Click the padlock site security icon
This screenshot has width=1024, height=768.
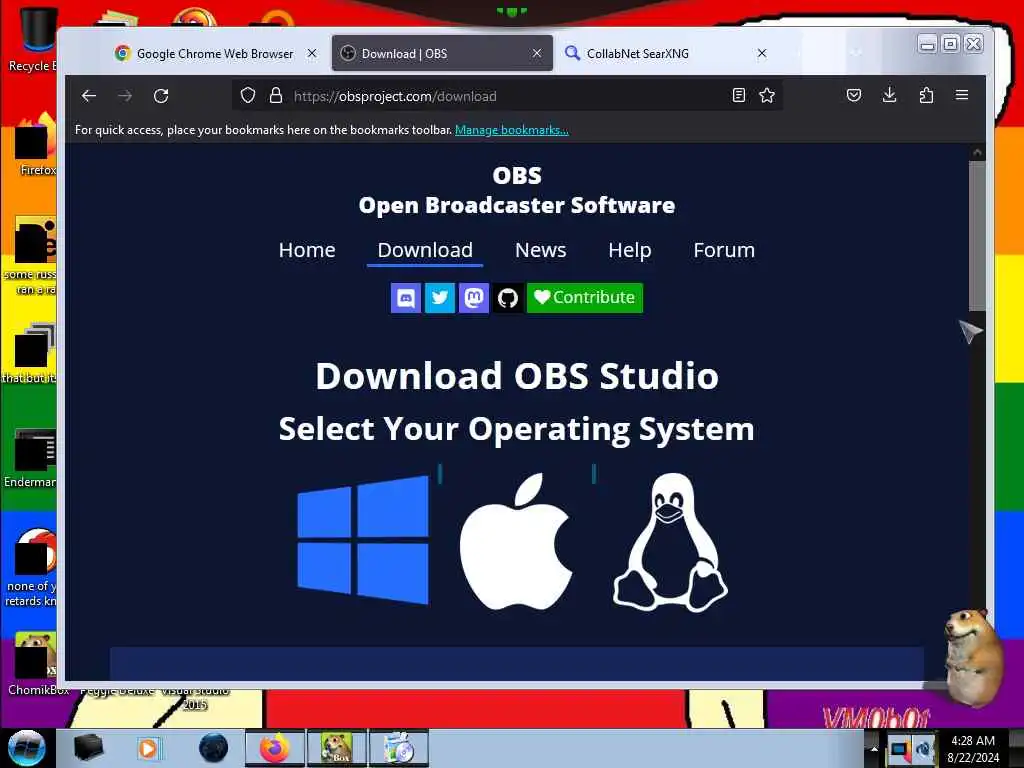(276, 95)
